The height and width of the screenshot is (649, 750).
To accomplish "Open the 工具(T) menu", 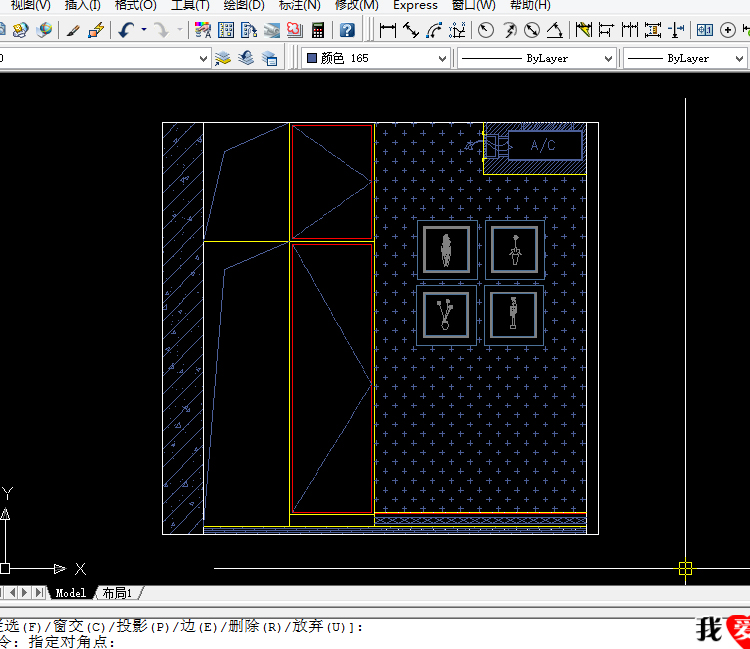I will click(190, 5).
